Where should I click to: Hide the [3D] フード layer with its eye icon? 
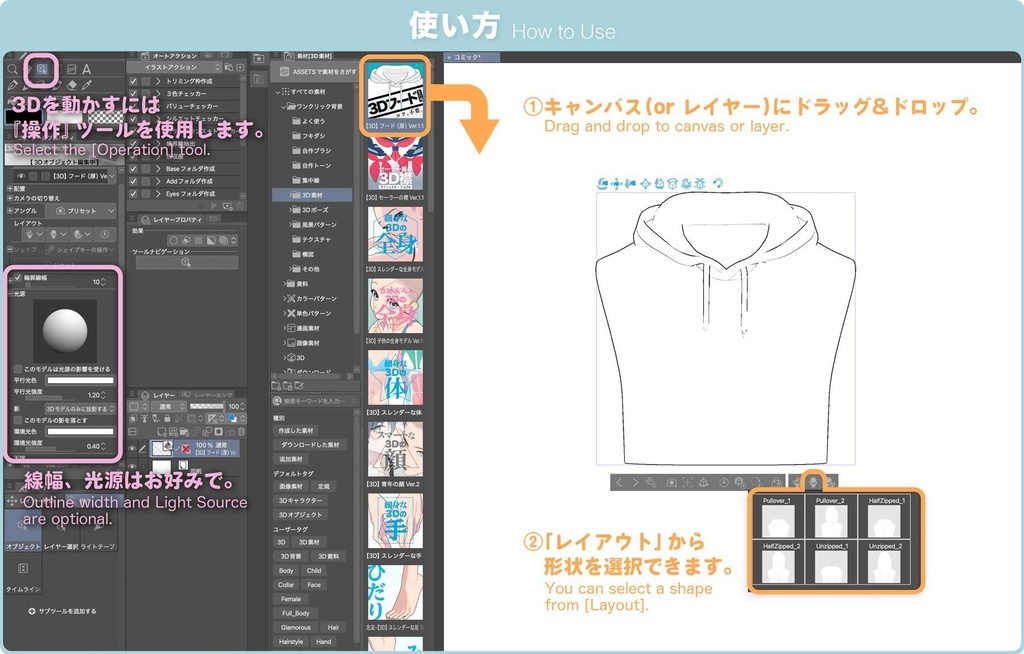coord(131,448)
